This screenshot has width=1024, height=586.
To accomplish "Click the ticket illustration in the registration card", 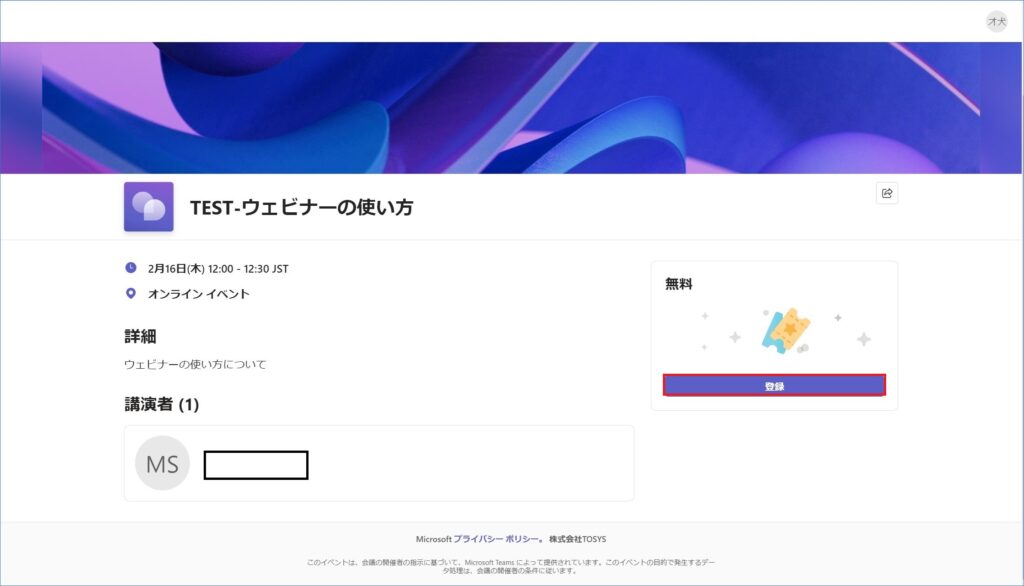I will click(784, 330).
